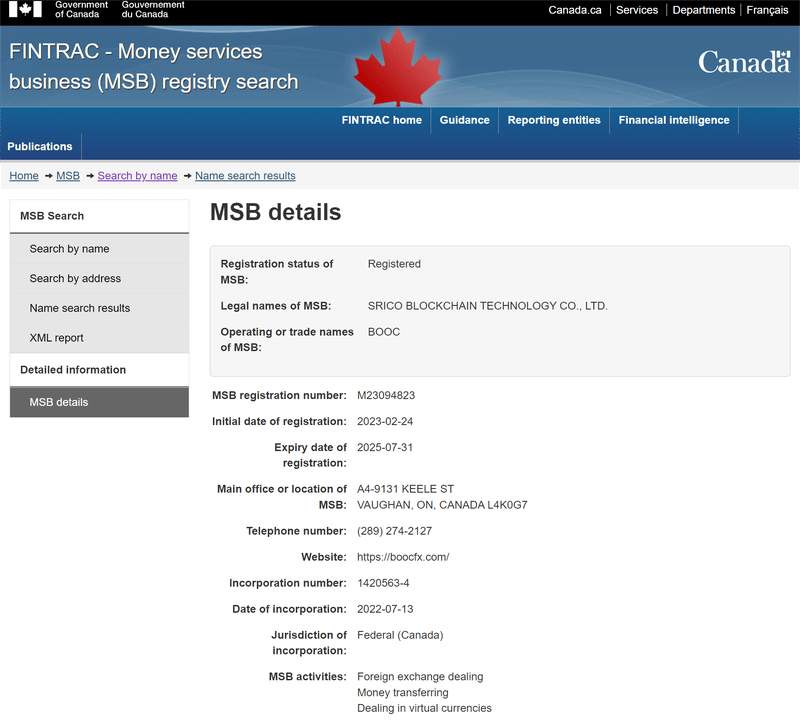Click the VAUGHAN, ON, CANADA L4K0G7 line
The image size is (800, 720).
[x=442, y=505]
